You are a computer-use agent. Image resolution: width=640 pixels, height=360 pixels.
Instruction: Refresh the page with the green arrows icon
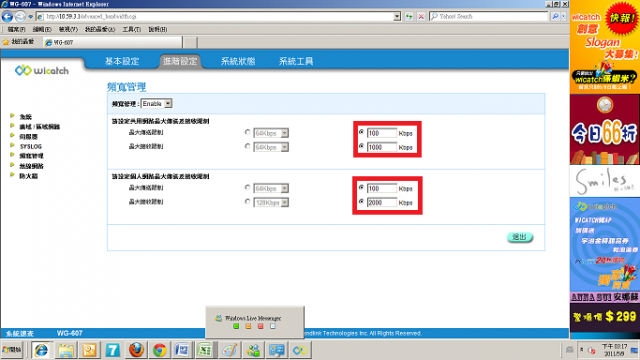(x=409, y=16)
